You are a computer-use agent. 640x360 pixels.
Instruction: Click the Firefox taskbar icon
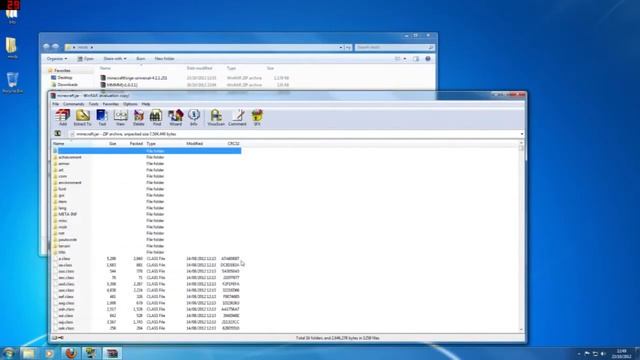[71, 353]
